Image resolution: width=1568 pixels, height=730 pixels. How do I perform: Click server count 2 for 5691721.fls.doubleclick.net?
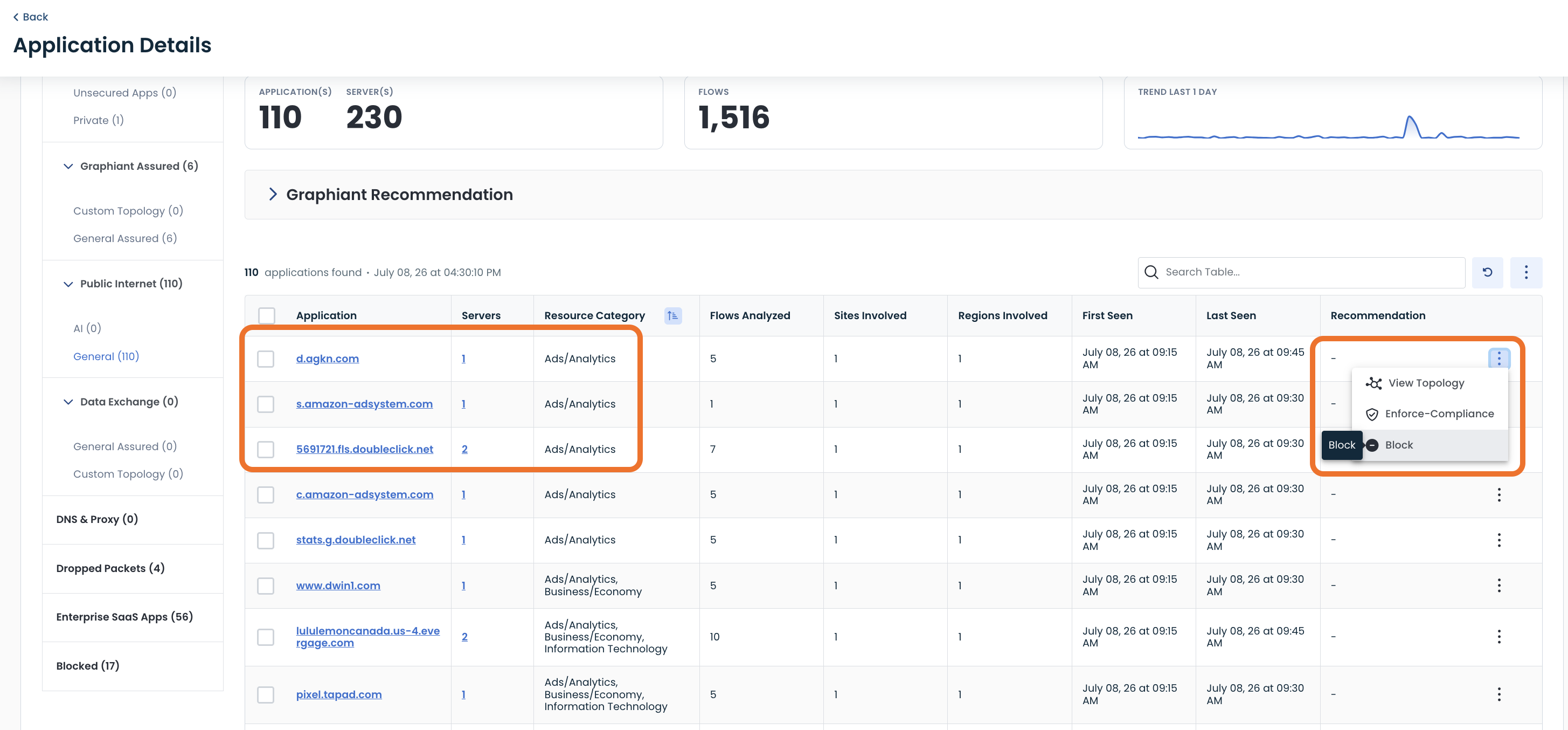pyautogui.click(x=464, y=449)
